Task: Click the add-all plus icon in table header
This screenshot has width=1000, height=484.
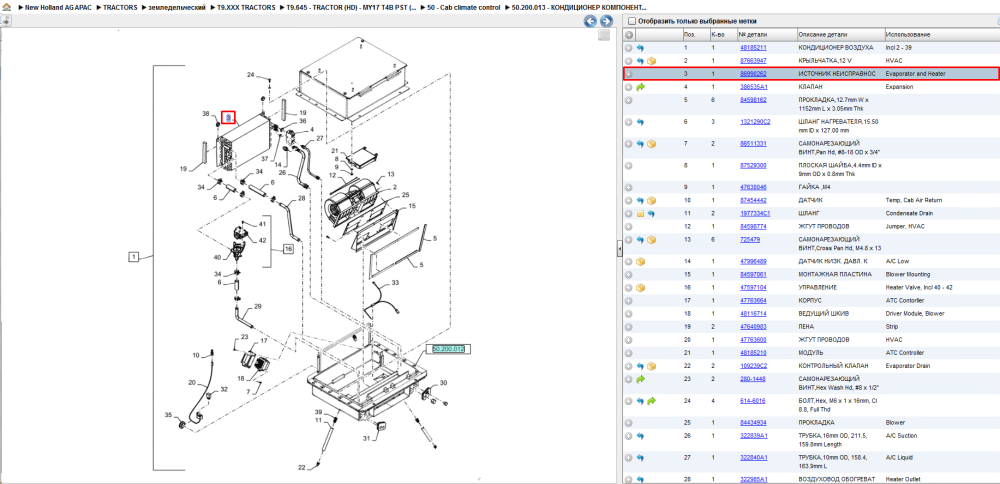Action: tap(629, 34)
